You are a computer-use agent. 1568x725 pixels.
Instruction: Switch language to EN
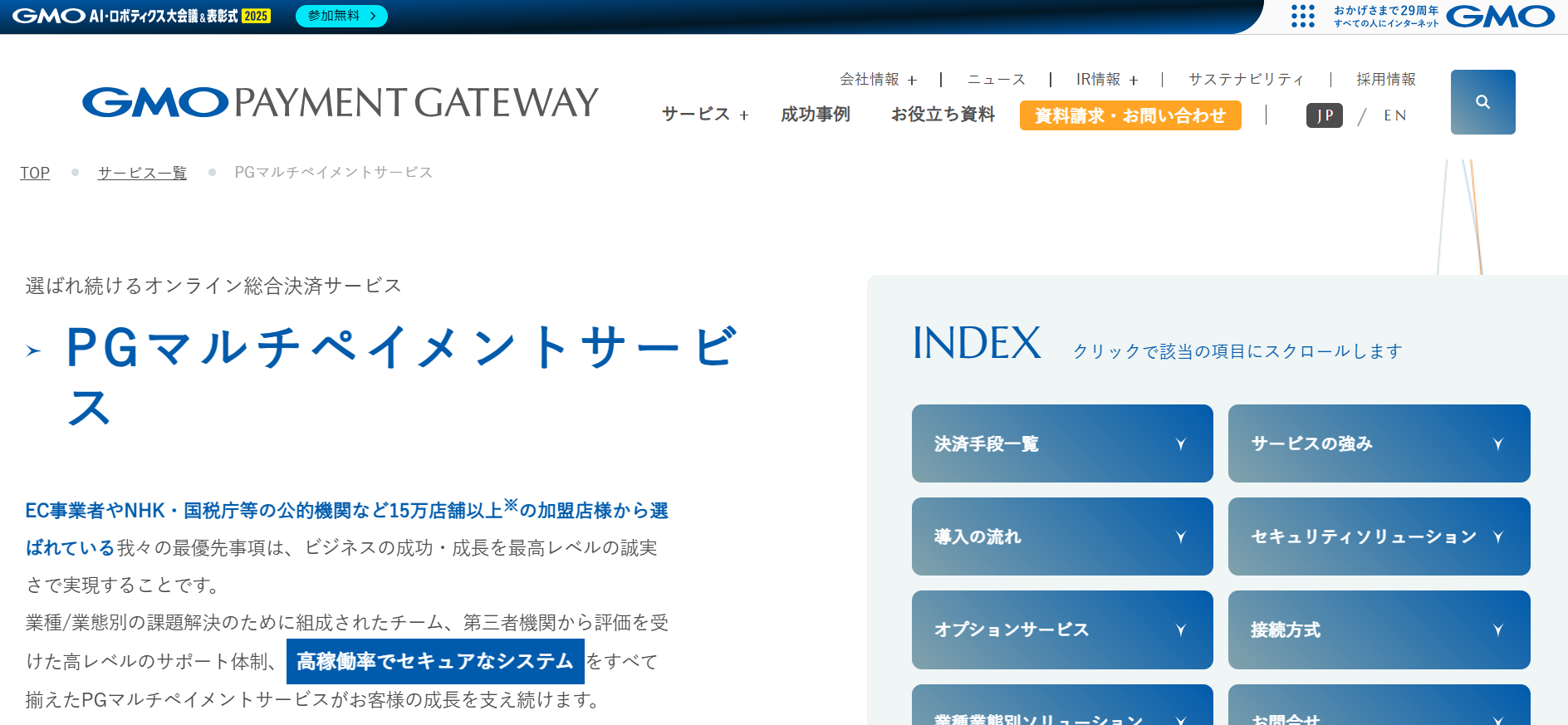[x=1395, y=115]
